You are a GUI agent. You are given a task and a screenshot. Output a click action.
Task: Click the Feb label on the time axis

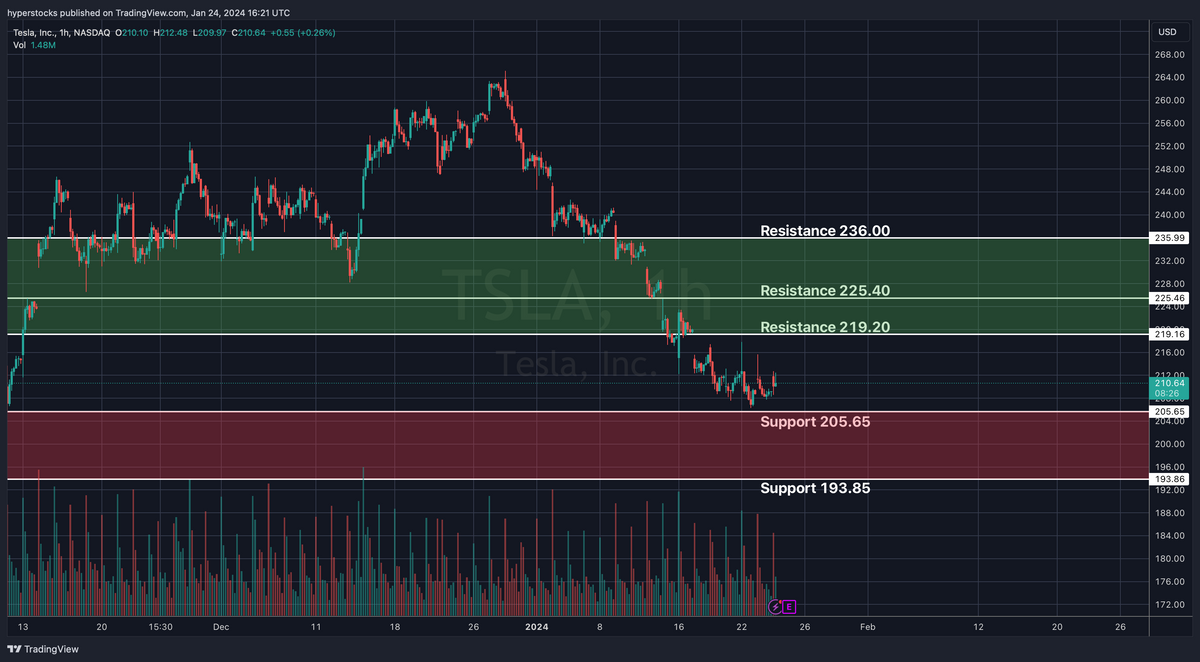[867, 627]
